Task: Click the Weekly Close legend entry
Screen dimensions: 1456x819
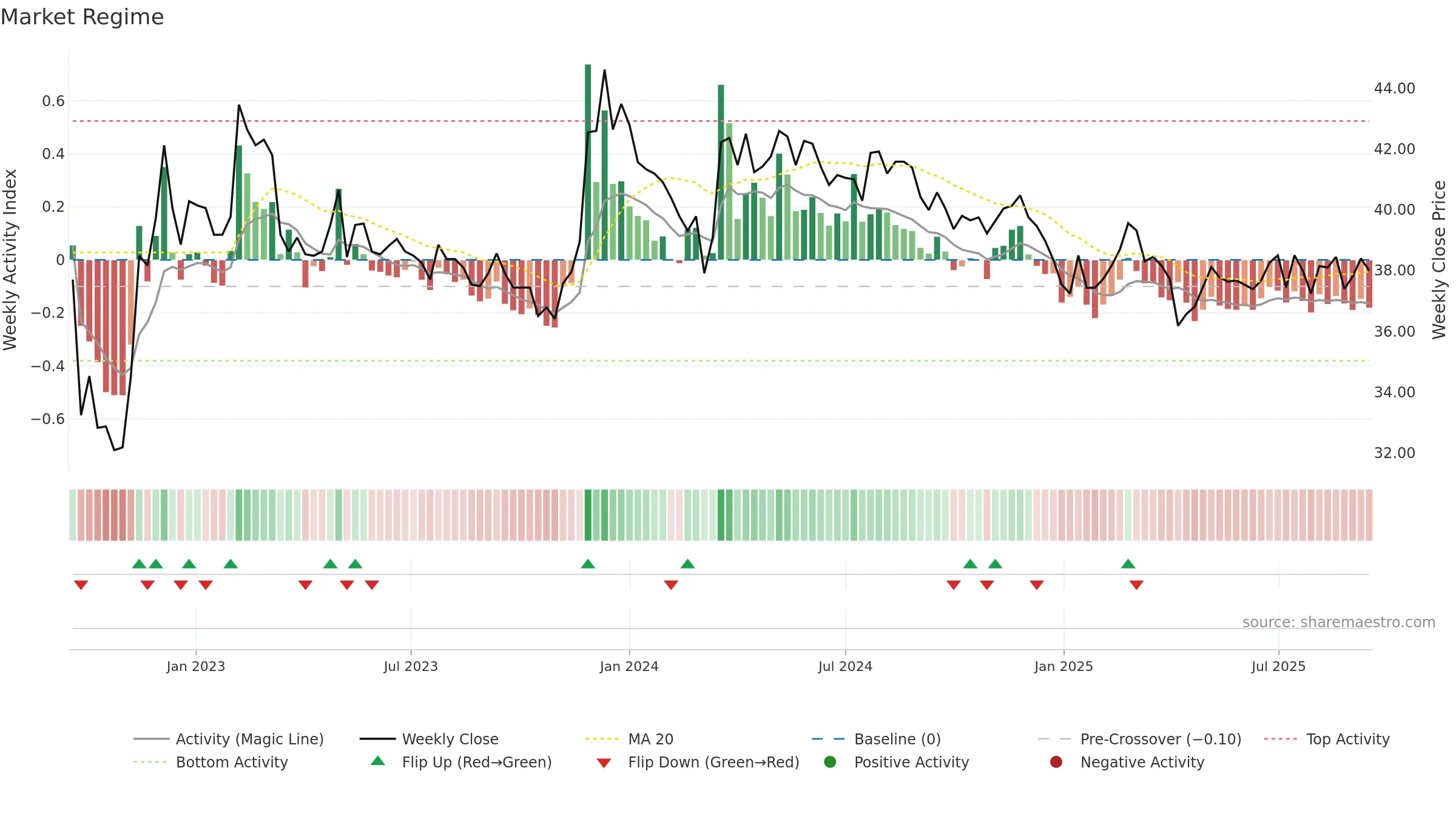Action: click(x=429, y=739)
